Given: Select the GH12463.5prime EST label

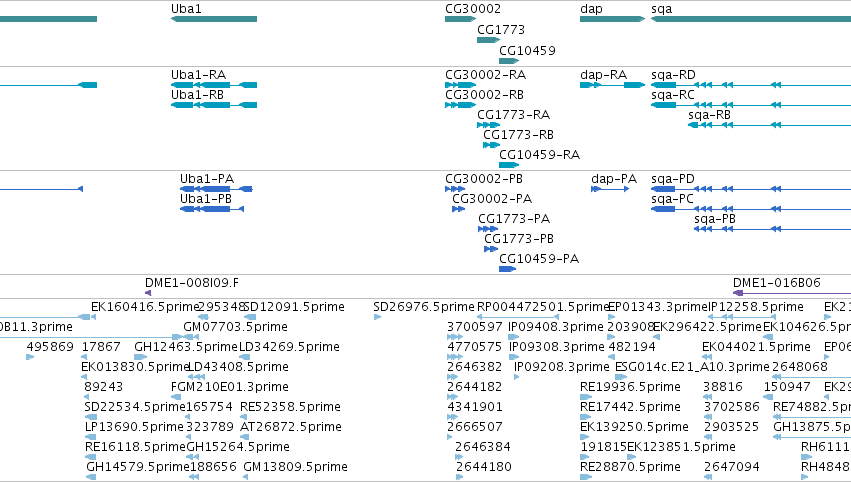Looking at the screenshot, I should pos(186,347).
